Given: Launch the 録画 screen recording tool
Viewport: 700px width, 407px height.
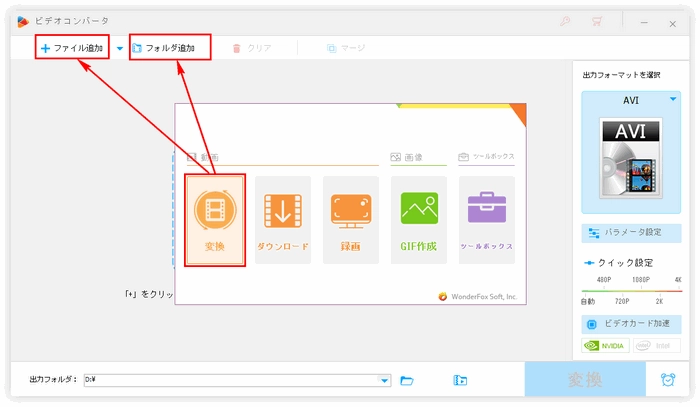Looking at the screenshot, I should [x=351, y=220].
